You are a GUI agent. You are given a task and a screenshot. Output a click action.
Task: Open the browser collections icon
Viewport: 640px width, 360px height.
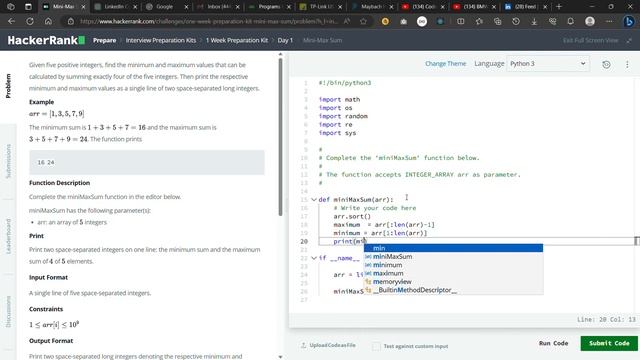(x=498, y=21)
